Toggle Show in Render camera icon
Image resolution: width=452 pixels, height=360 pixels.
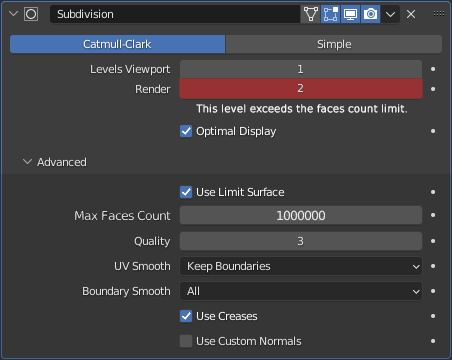[x=370, y=14]
